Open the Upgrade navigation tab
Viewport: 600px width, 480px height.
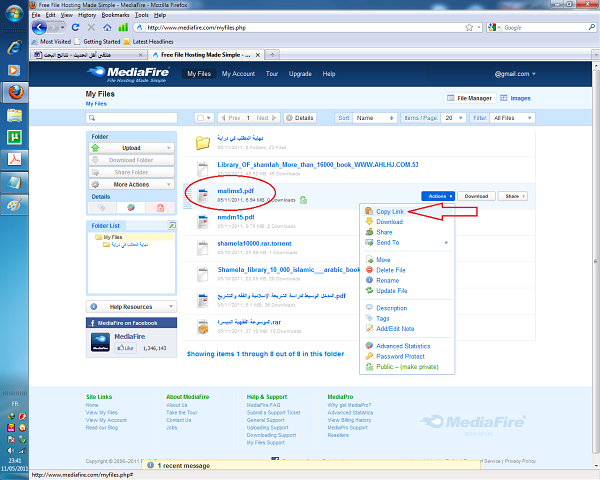point(300,74)
